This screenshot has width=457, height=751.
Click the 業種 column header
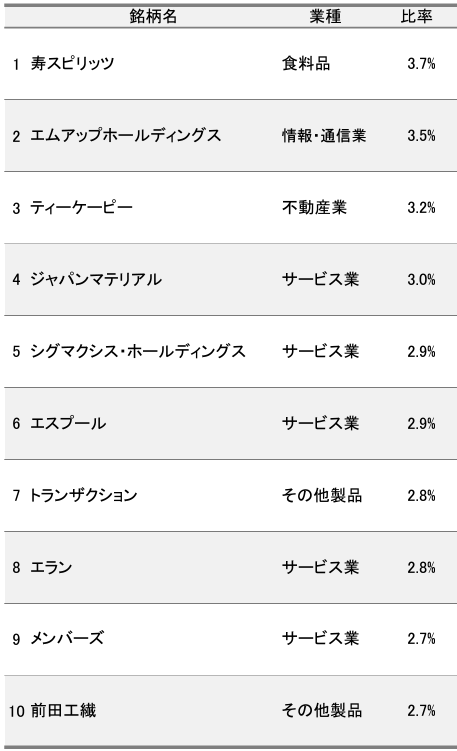325,16
